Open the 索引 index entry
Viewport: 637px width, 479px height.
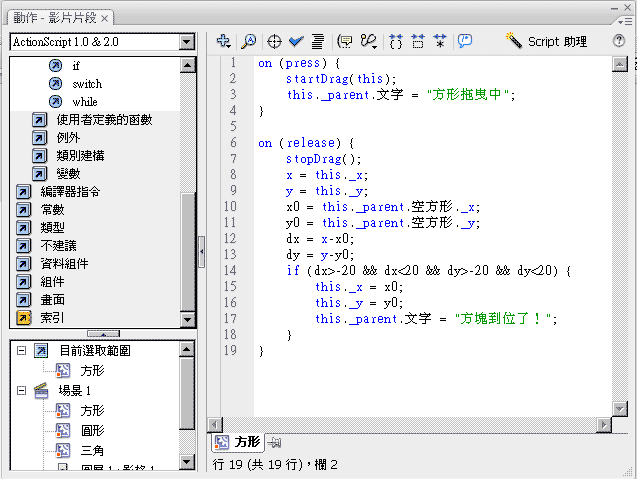[x=52, y=317]
